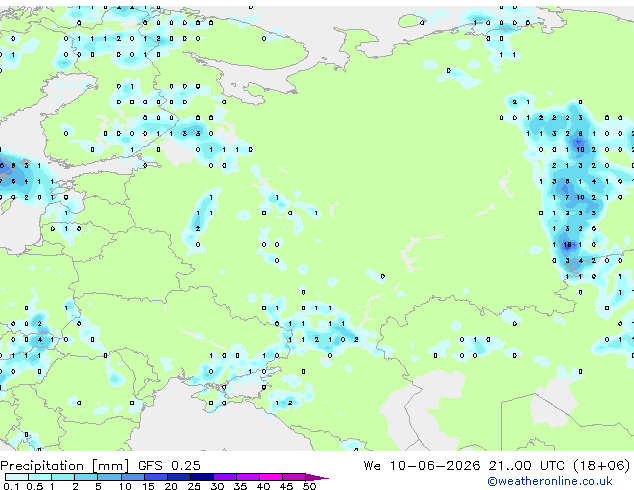Click the '8' precipitation value in the eastern blue area
The width and height of the screenshot is (634, 490).
[x=580, y=133]
